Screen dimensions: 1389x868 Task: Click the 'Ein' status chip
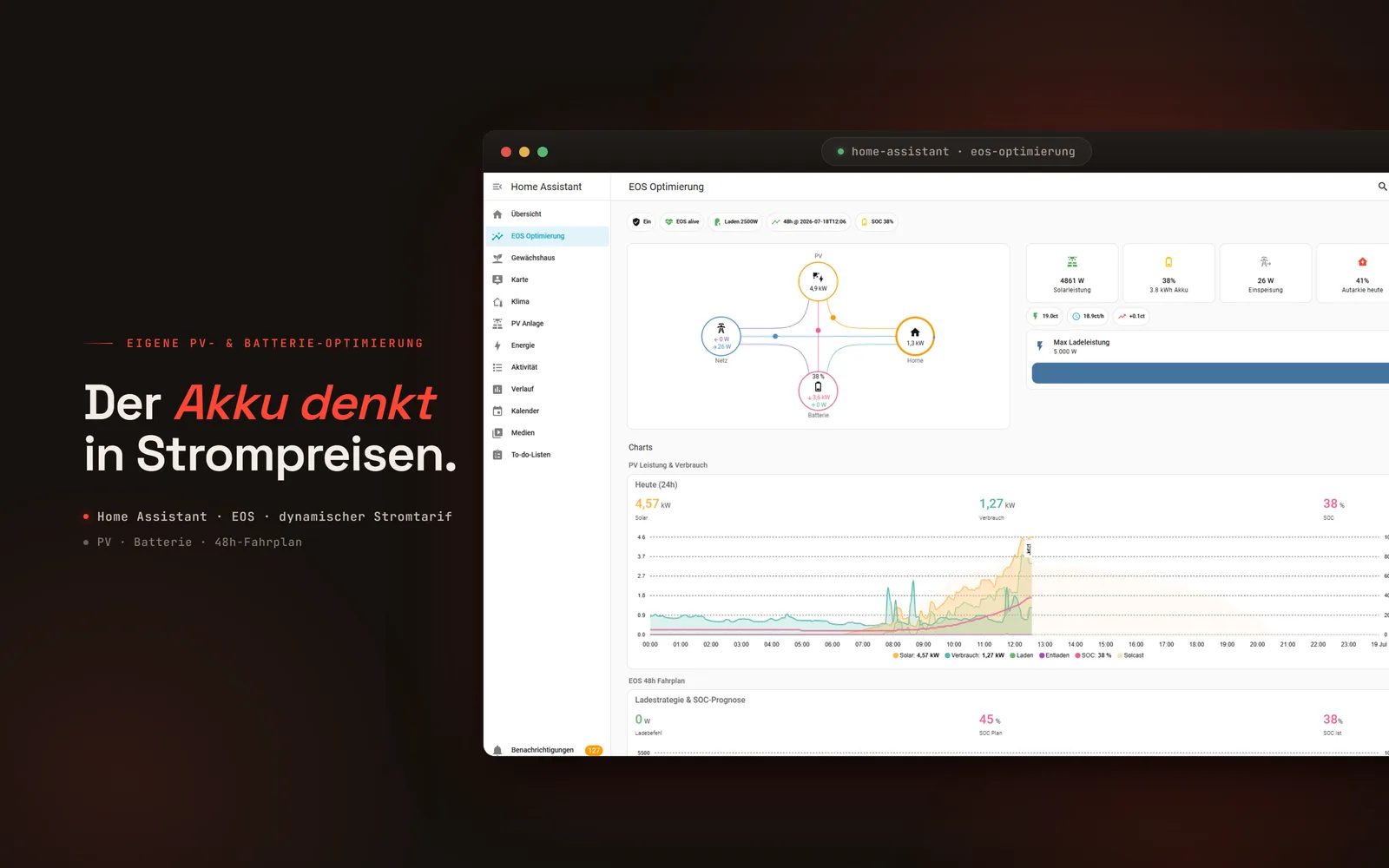pyautogui.click(x=642, y=222)
